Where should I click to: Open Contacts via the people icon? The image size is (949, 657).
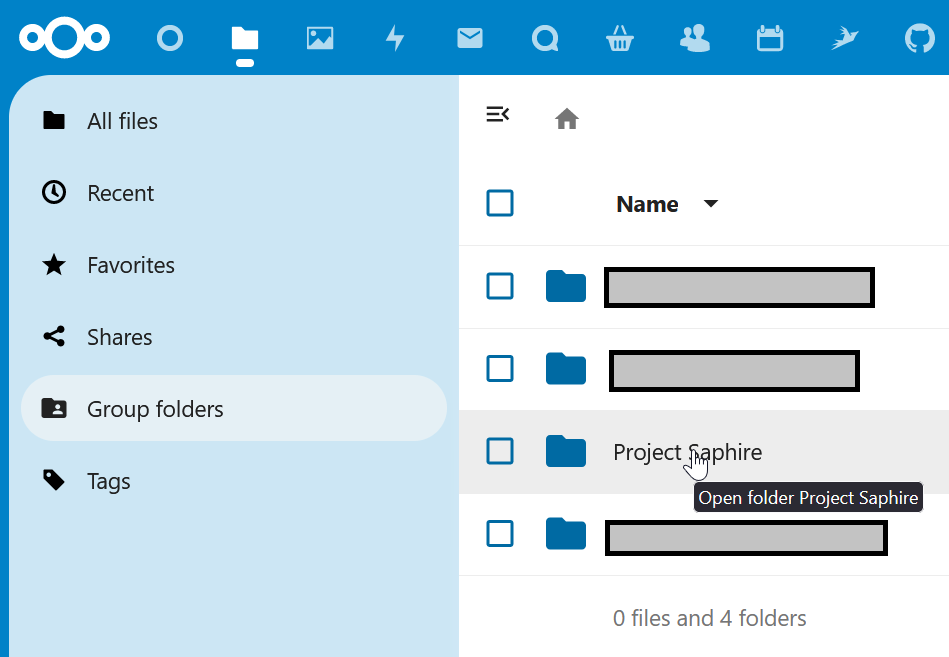694,37
